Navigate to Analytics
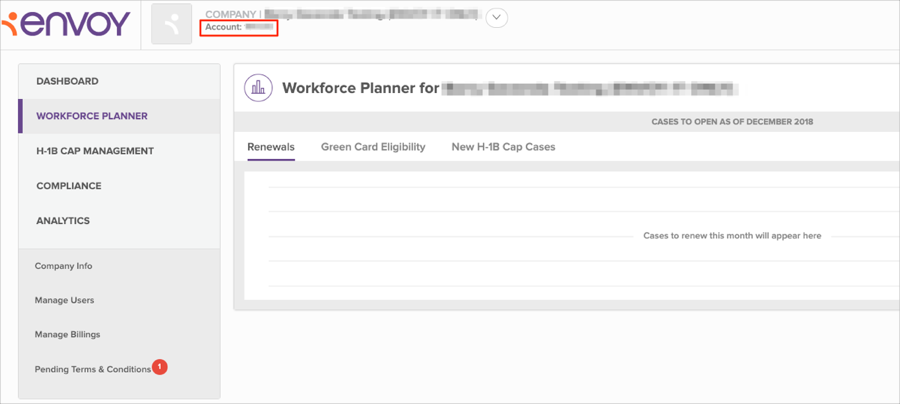Viewport: 900px width, 404px height. pyautogui.click(x=63, y=221)
